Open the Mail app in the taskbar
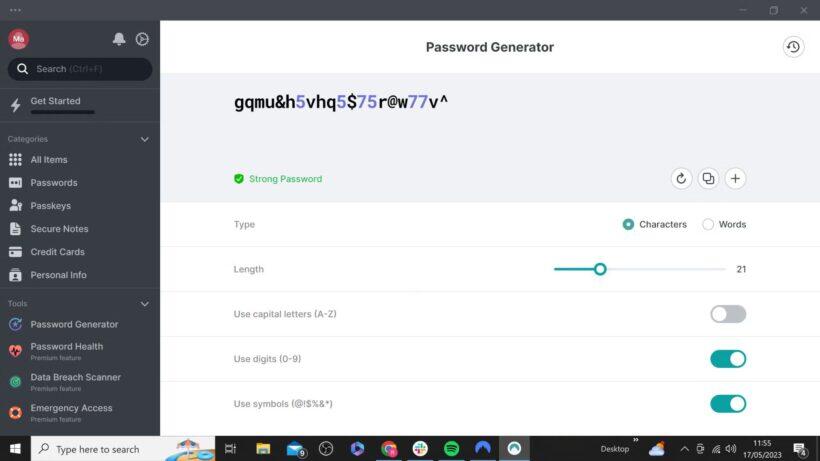This screenshot has width=820, height=461. 295,448
